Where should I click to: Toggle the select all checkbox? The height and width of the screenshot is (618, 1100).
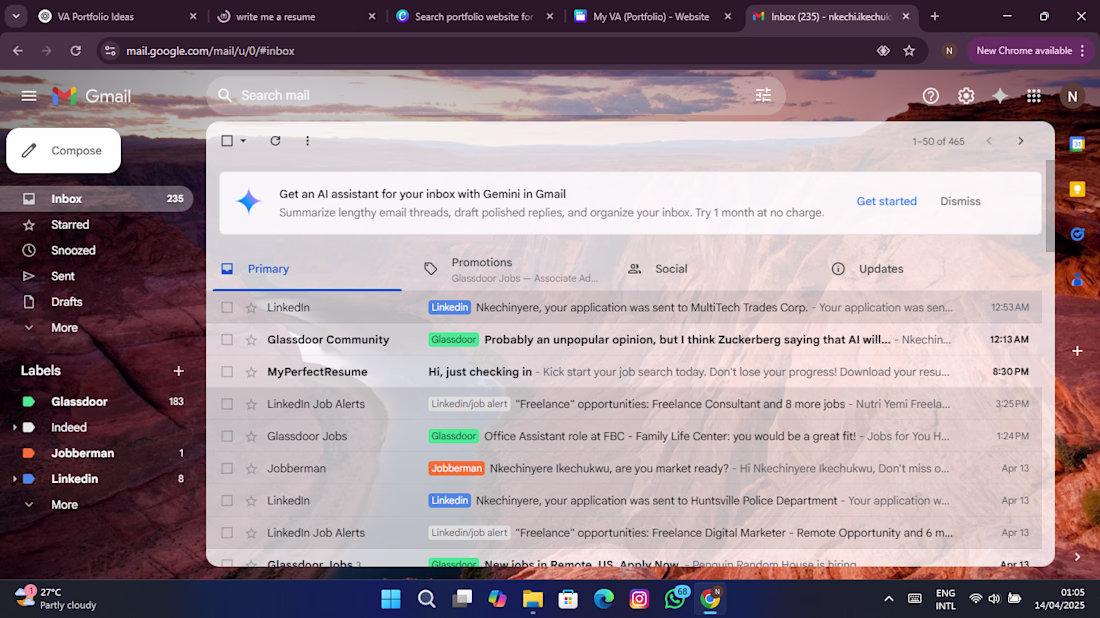pyautogui.click(x=227, y=141)
